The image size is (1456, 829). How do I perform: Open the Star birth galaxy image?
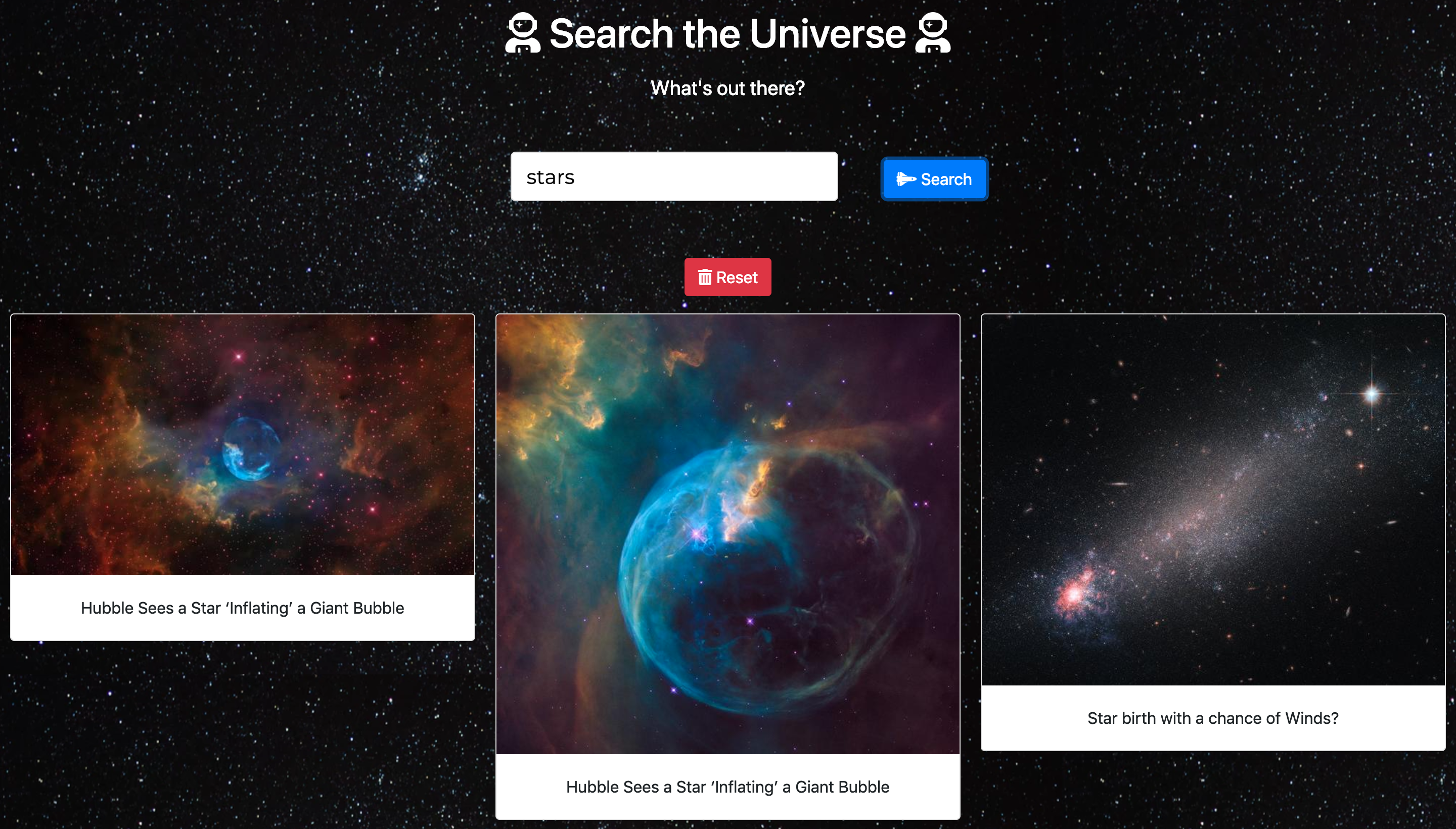click(1212, 499)
